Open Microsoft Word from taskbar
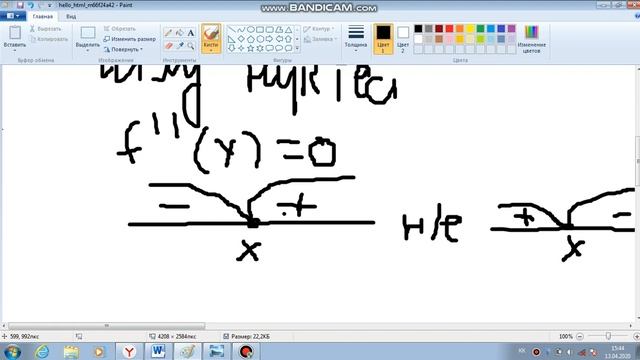 click(158, 351)
